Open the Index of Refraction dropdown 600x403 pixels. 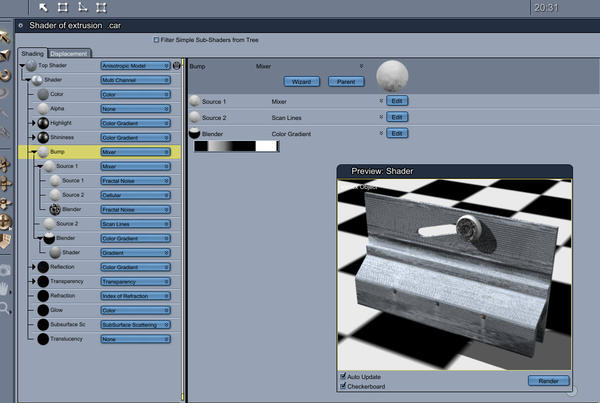(x=135, y=296)
